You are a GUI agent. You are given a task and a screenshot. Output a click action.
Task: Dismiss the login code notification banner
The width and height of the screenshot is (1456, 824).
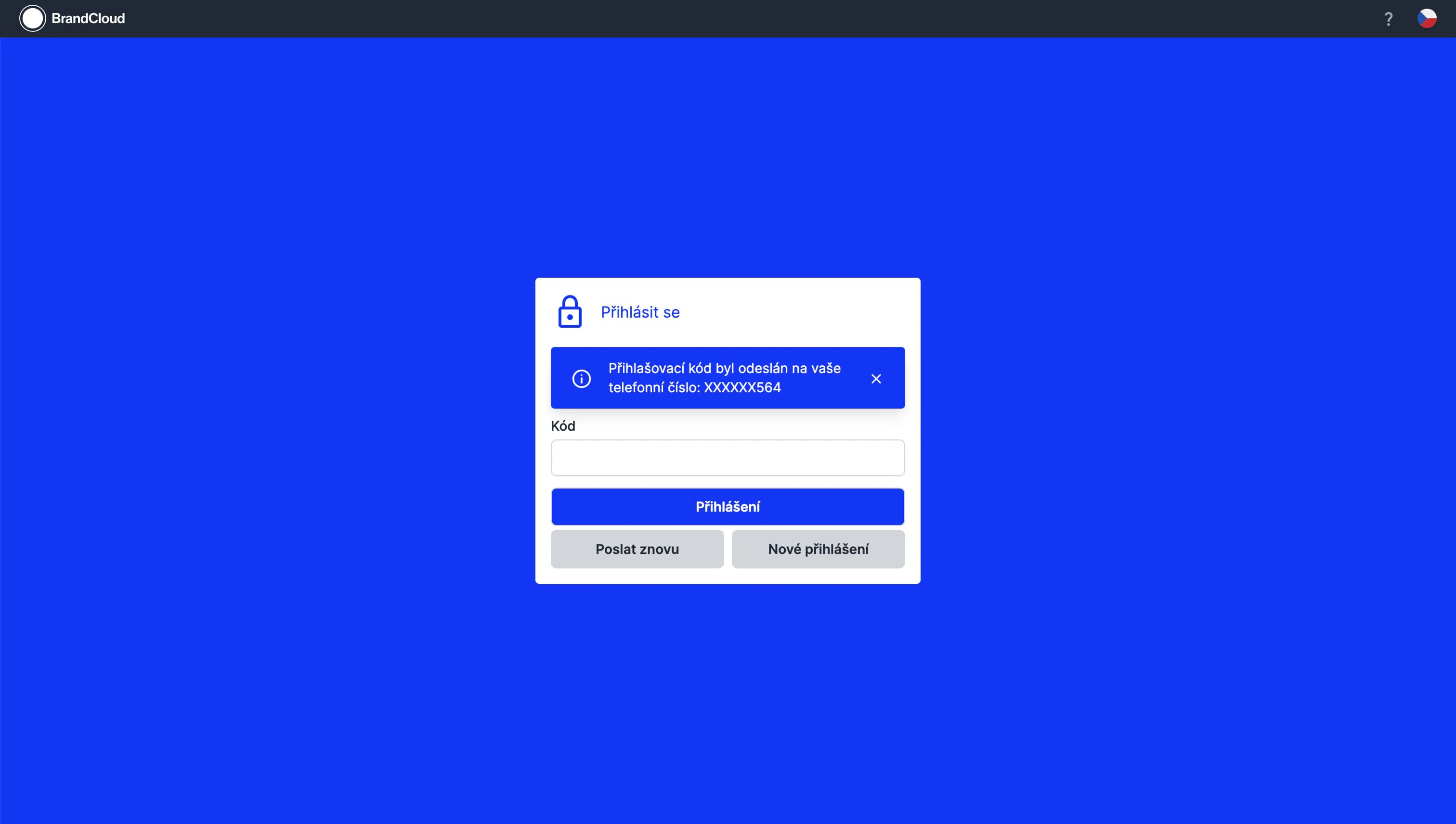coord(876,379)
